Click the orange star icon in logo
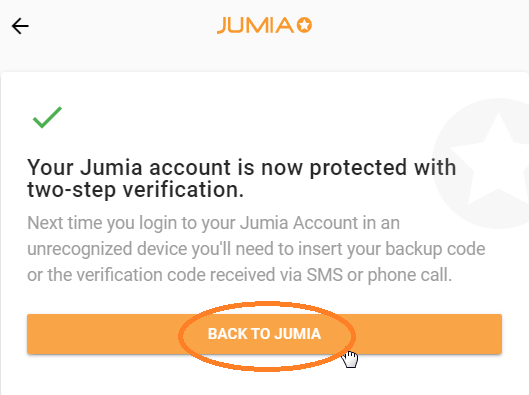529x395 pixels. (x=304, y=25)
